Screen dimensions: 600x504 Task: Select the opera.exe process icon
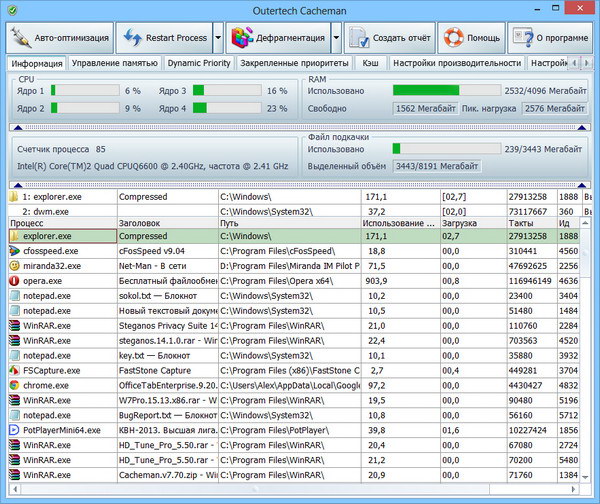pyautogui.click(x=14, y=283)
